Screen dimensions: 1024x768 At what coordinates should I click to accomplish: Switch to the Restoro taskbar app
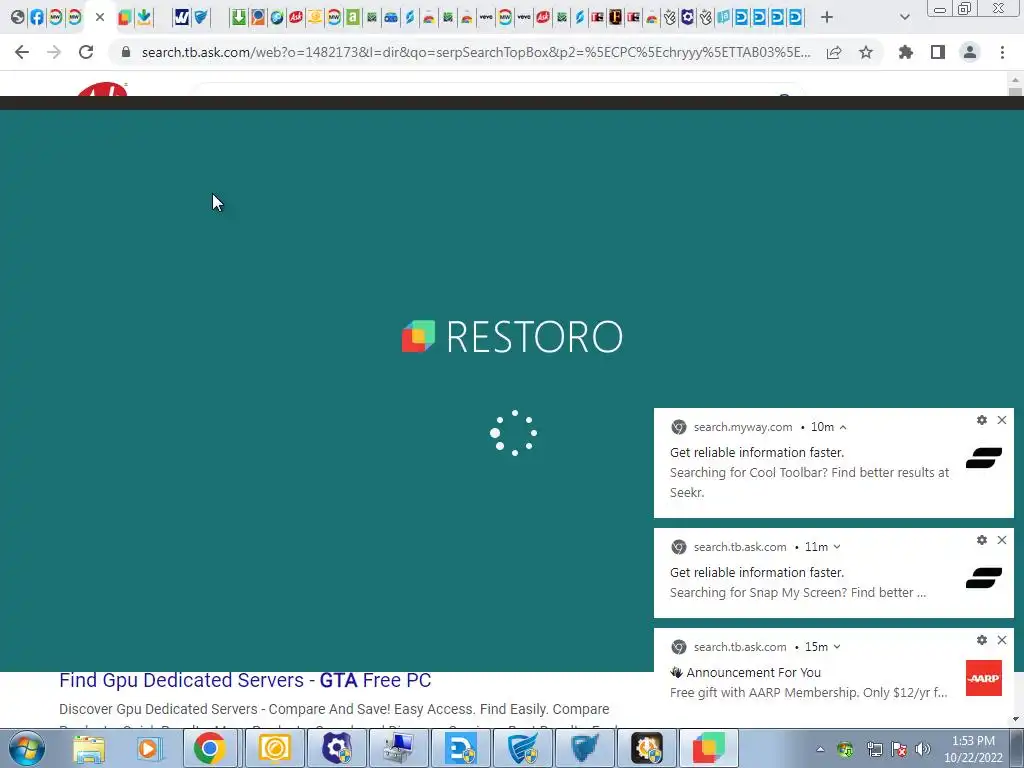(x=709, y=748)
